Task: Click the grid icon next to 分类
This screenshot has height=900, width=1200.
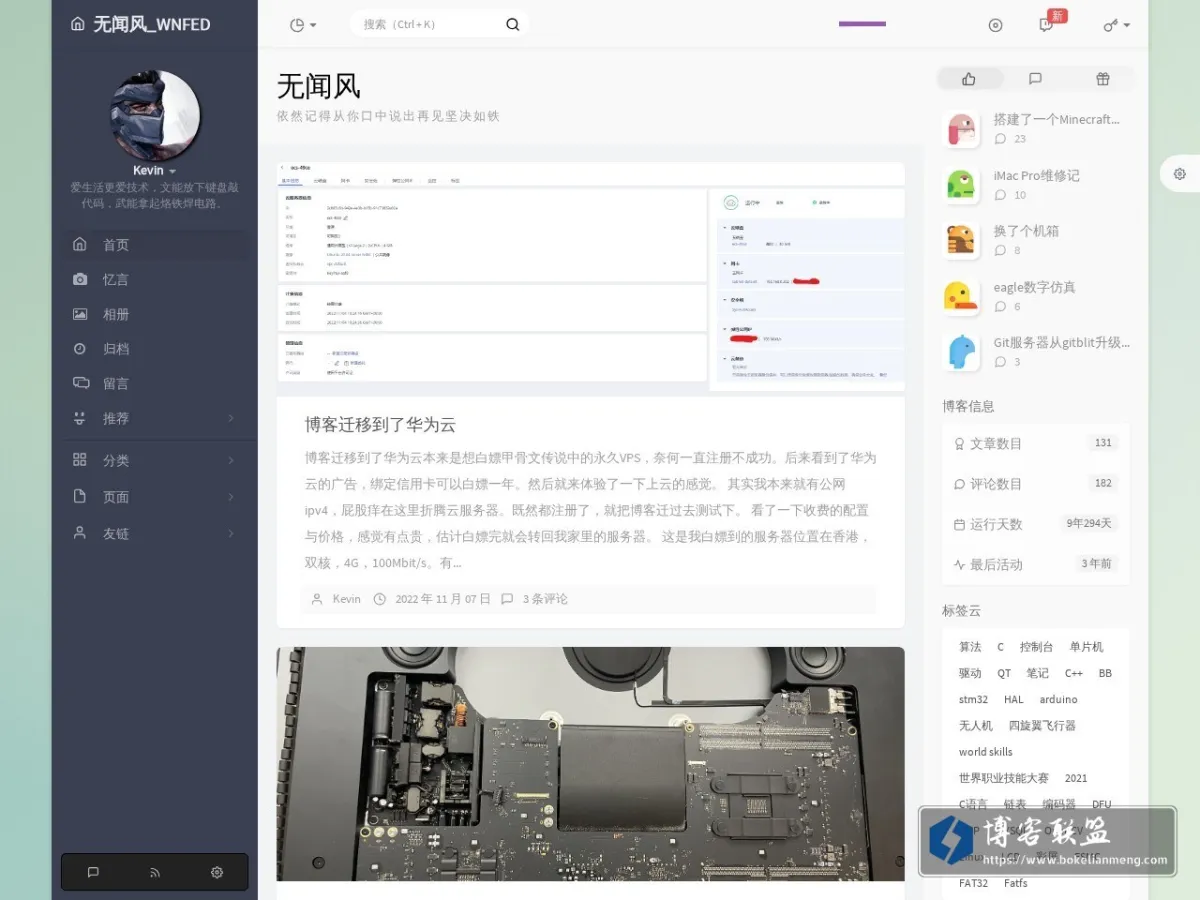Action: click(x=80, y=460)
